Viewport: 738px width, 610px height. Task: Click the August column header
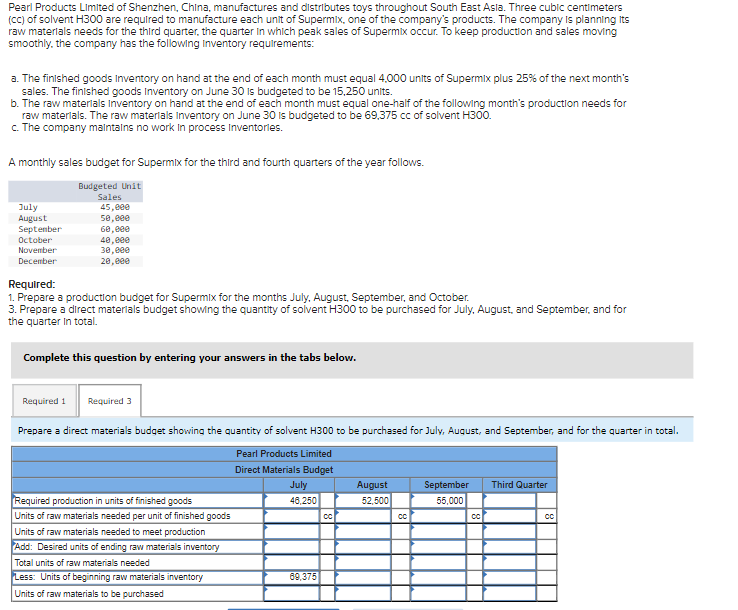pyautogui.click(x=372, y=485)
